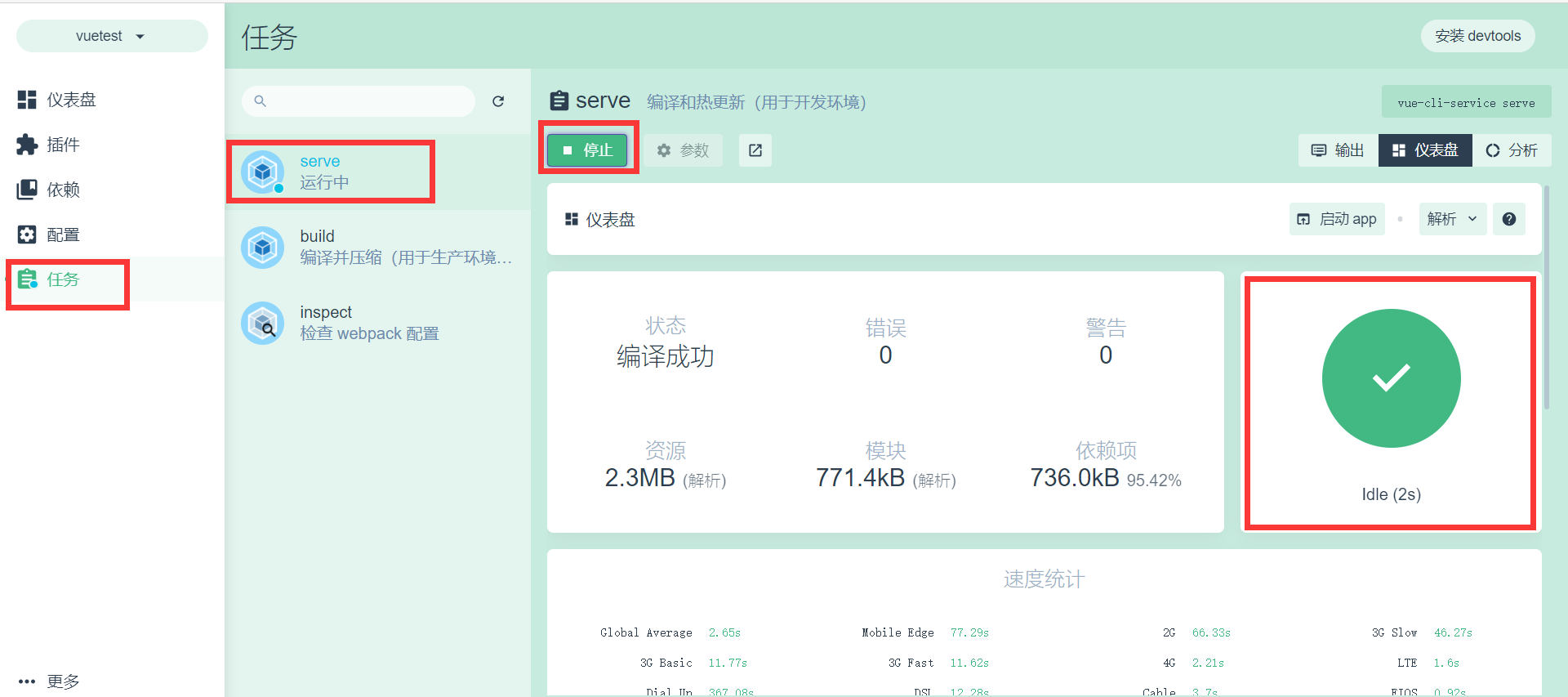Switch to the 仪表盘 dashboard tab
Viewport: 1568px width, 697px height.
(x=1425, y=150)
